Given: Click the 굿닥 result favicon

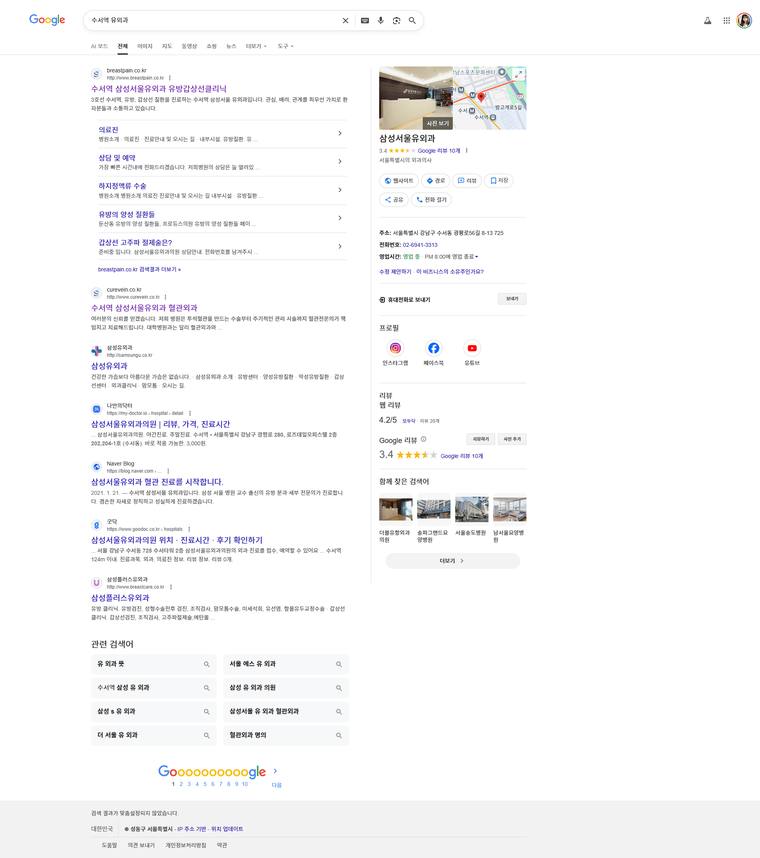Looking at the screenshot, I should (x=96, y=525).
